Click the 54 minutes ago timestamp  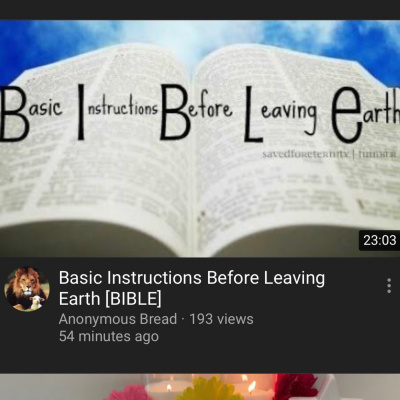109,336
